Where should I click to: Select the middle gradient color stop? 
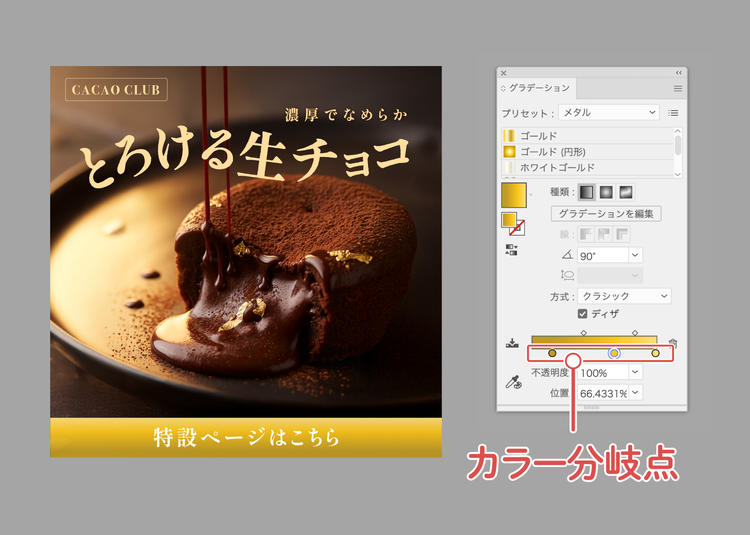click(x=614, y=353)
